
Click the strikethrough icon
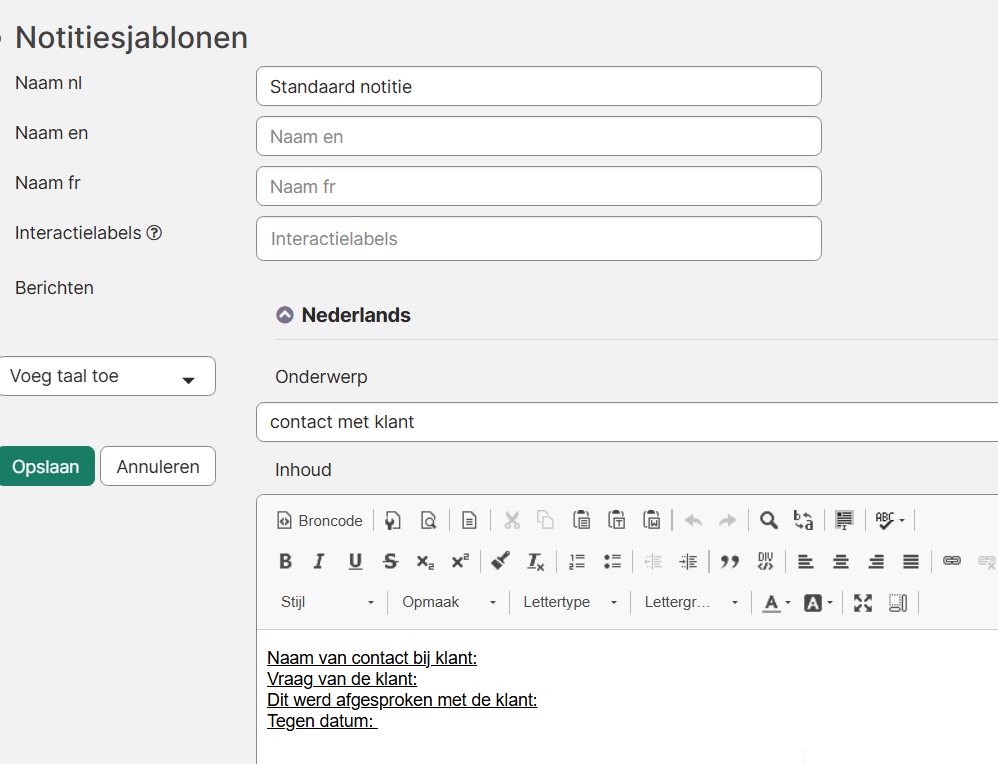(390, 562)
